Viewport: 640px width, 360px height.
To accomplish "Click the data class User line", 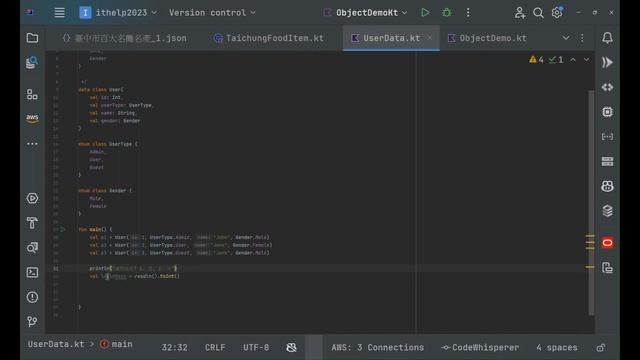I will pyautogui.click(x=101, y=89).
